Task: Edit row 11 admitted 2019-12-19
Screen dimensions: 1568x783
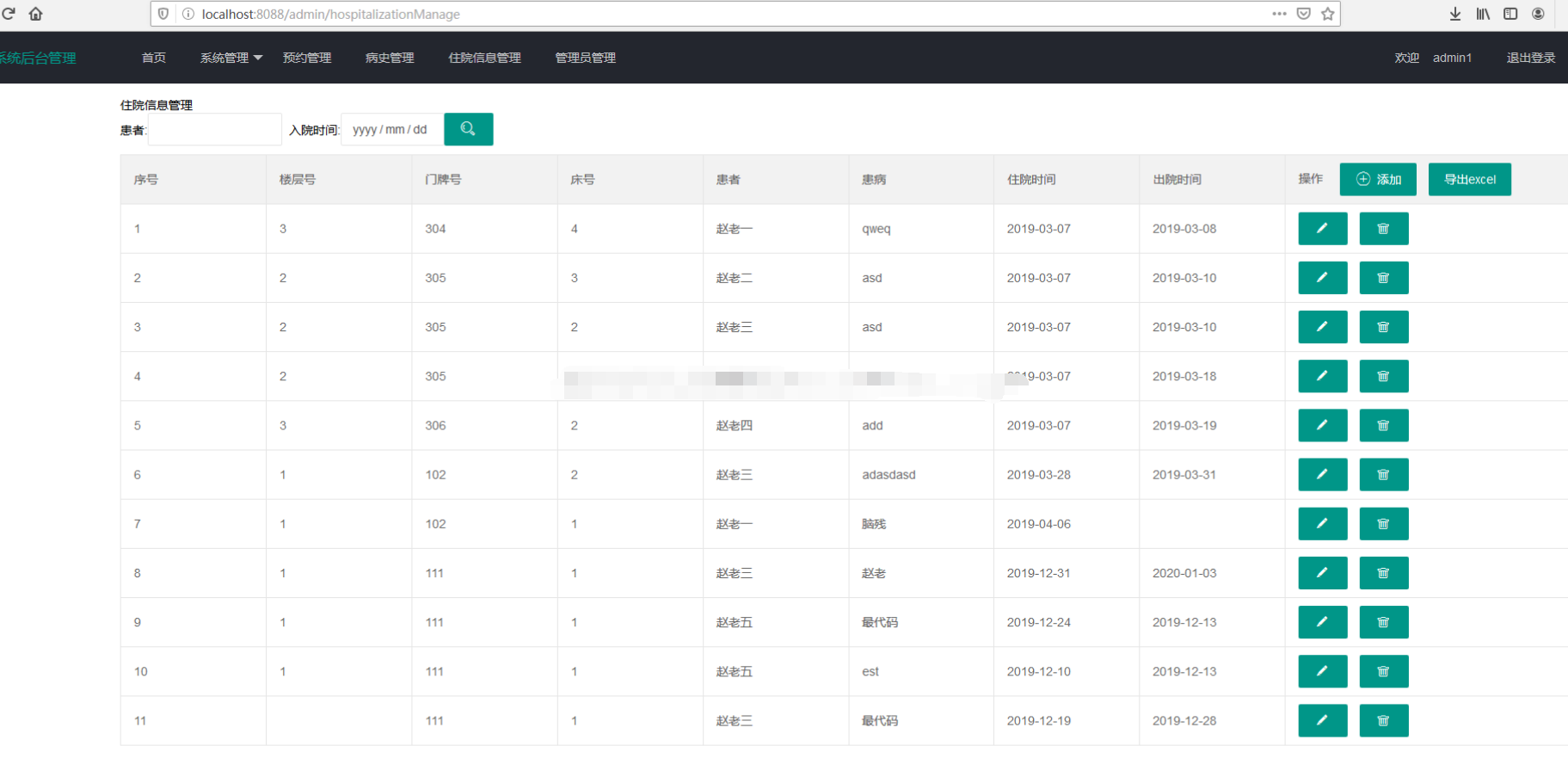Action: tap(1322, 720)
